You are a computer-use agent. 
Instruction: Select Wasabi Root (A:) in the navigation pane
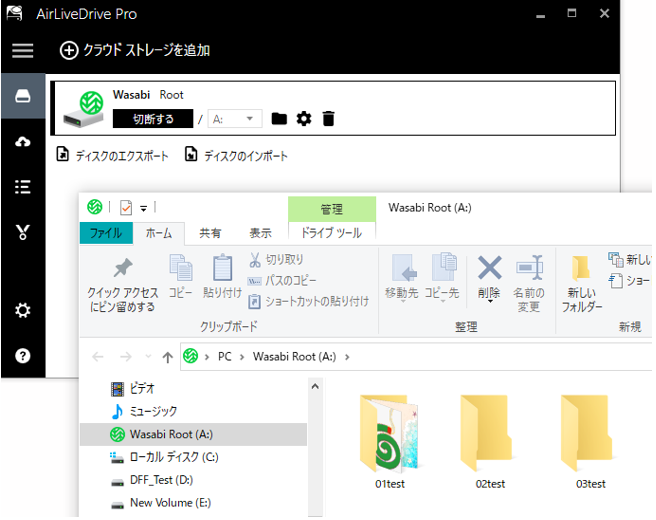(193, 434)
